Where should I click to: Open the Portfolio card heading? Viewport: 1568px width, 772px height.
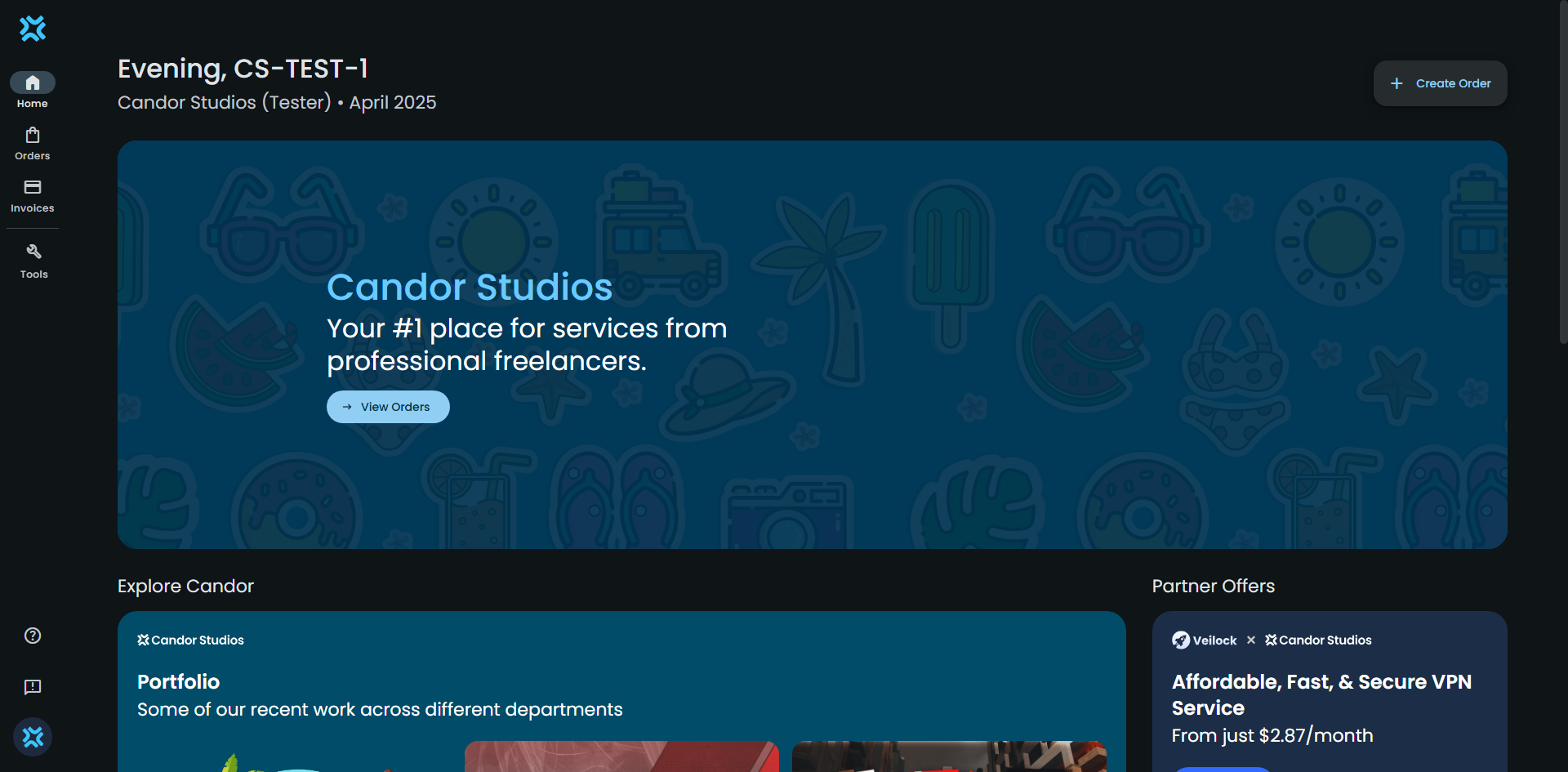click(x=178, y=681)
